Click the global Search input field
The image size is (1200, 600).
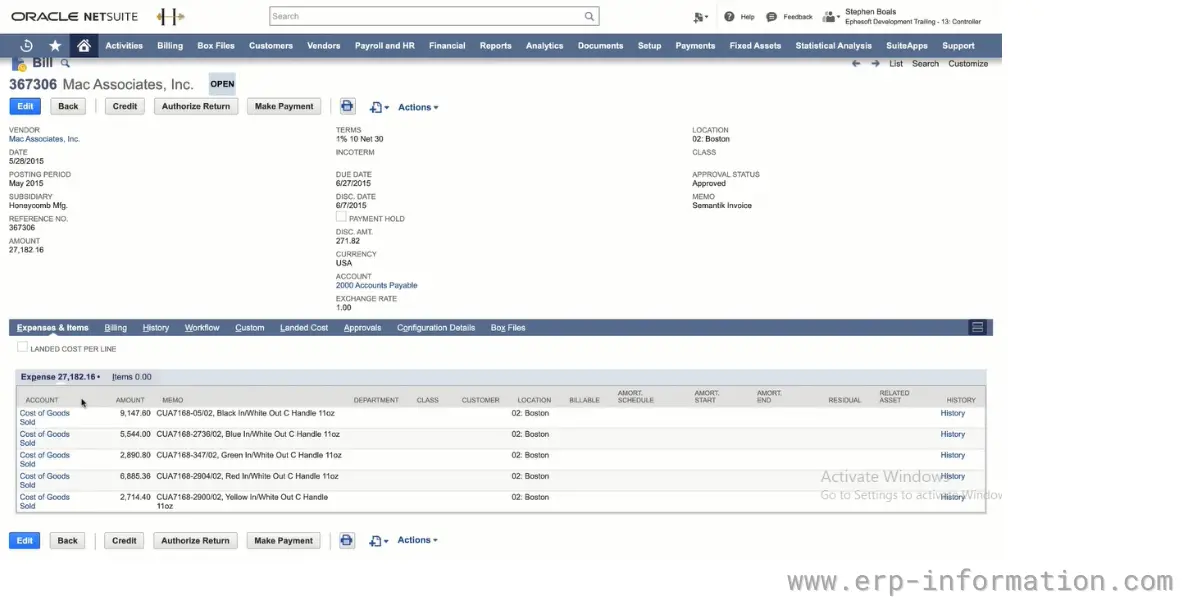coord(426,17)
